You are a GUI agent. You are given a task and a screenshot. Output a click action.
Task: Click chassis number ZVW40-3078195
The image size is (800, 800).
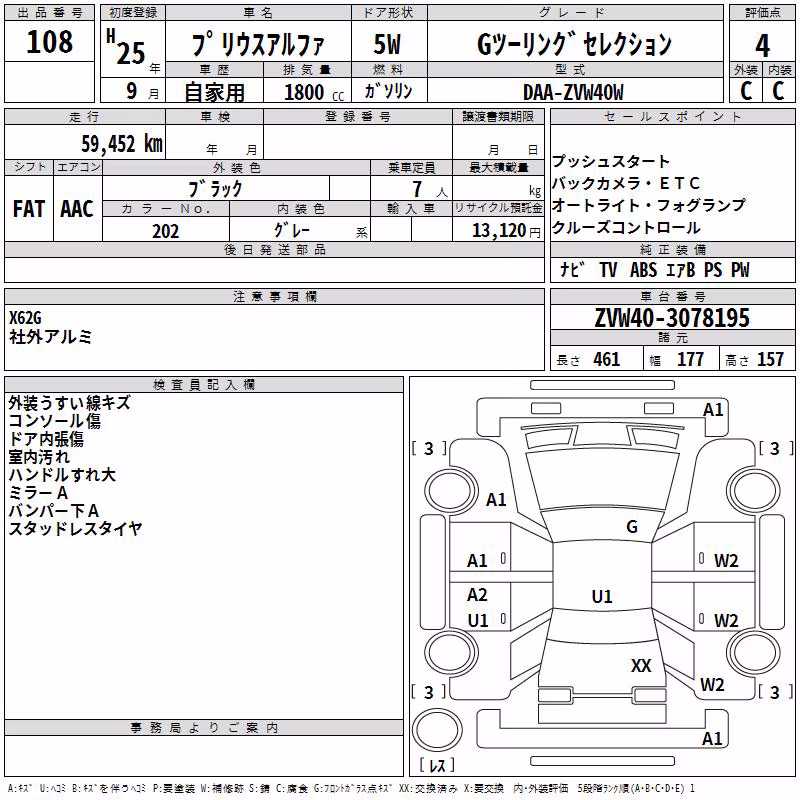pyautogui.click(x=672, y=318)
